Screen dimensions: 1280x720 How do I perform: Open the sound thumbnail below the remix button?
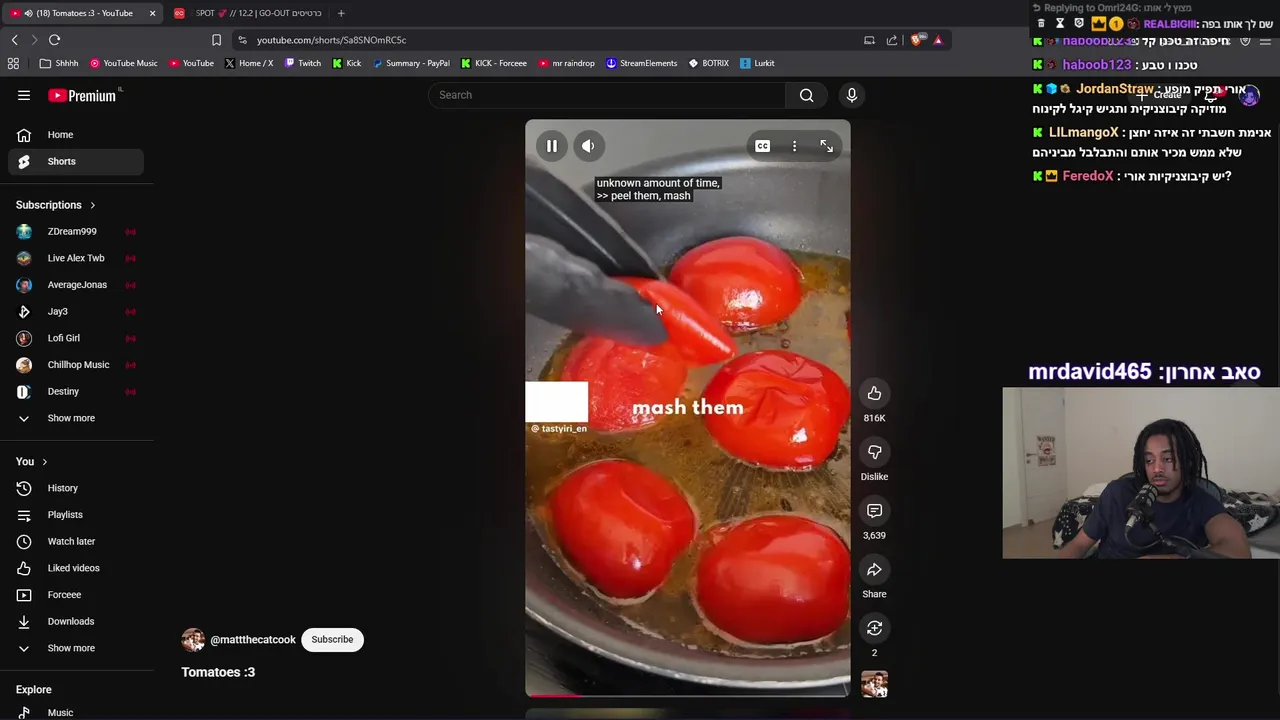click(x=874, y=684)
